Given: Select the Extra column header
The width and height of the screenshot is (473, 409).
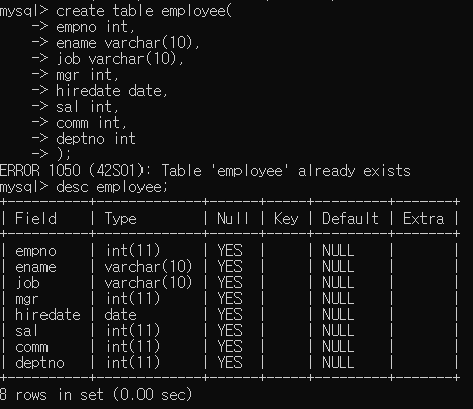Looking at the screenshot, I should tap(423, 219).
